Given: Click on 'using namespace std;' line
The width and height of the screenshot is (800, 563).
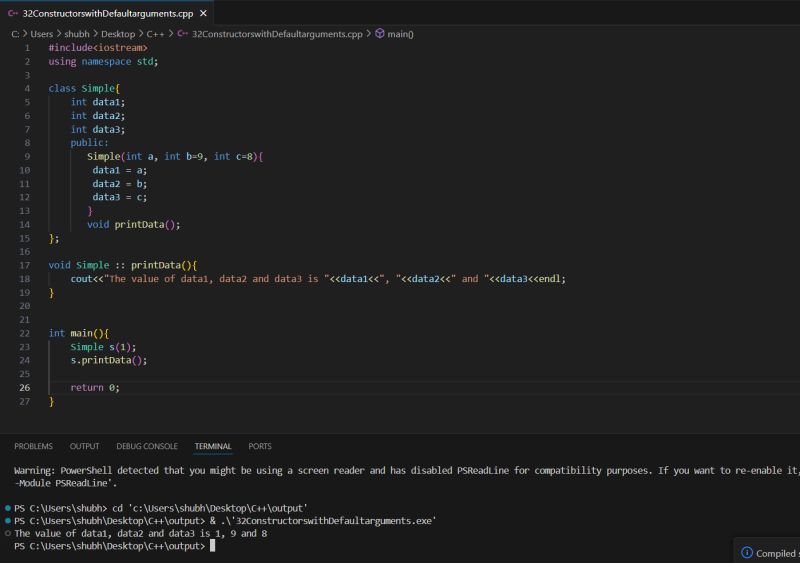Looking at the screenshot, I should 103,61.
